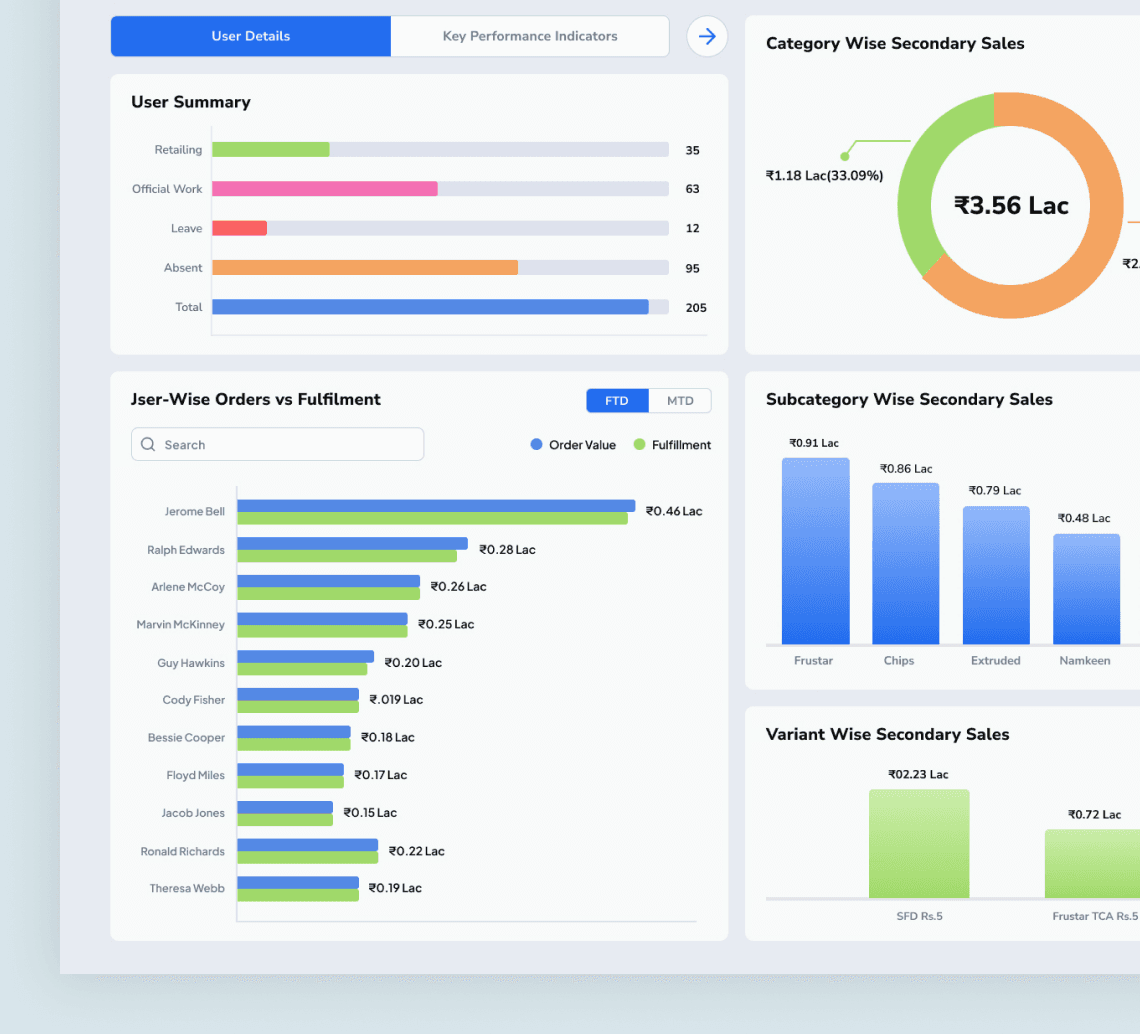Viewport: 1140px width, 1034px height.
Task: Click the ₹0.91 Lac bar label
Action: (x=814, y=443)
